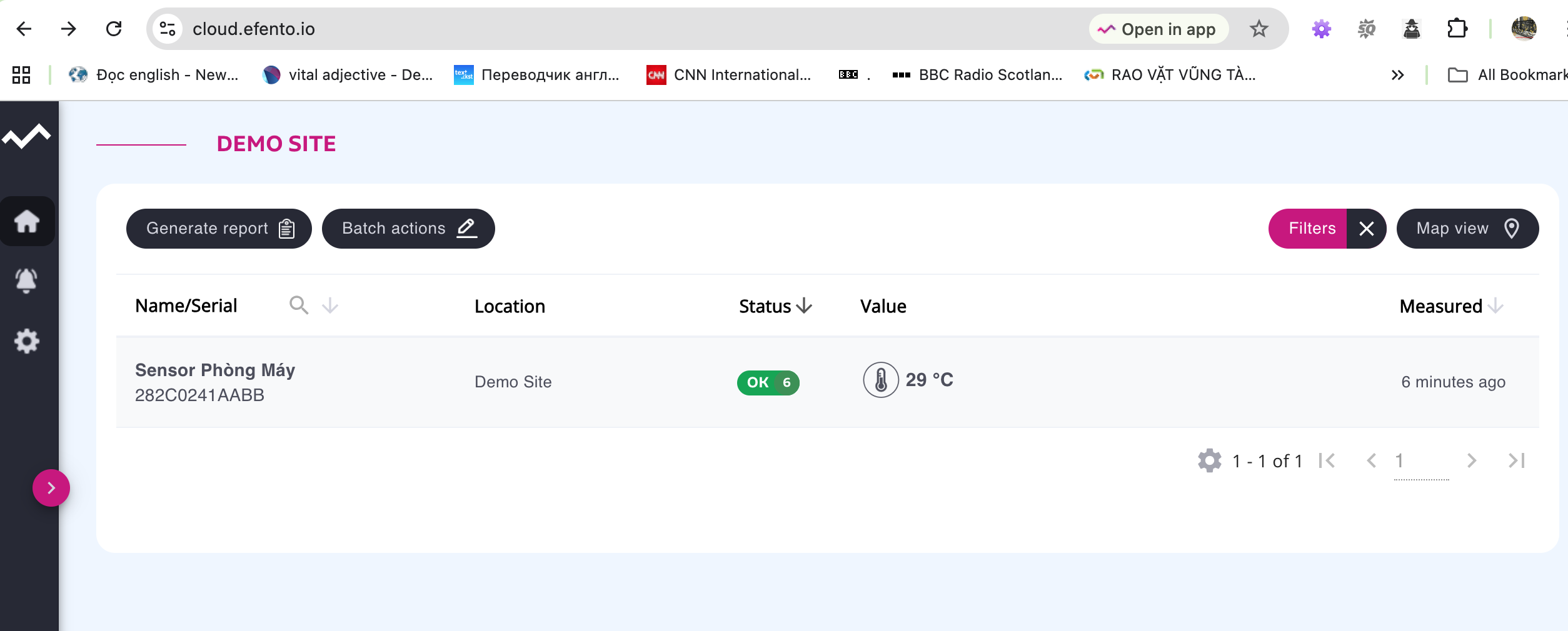Clear filters with the X button
The width and height of the screenshot is (1568, 631).
pos(1366,229)
